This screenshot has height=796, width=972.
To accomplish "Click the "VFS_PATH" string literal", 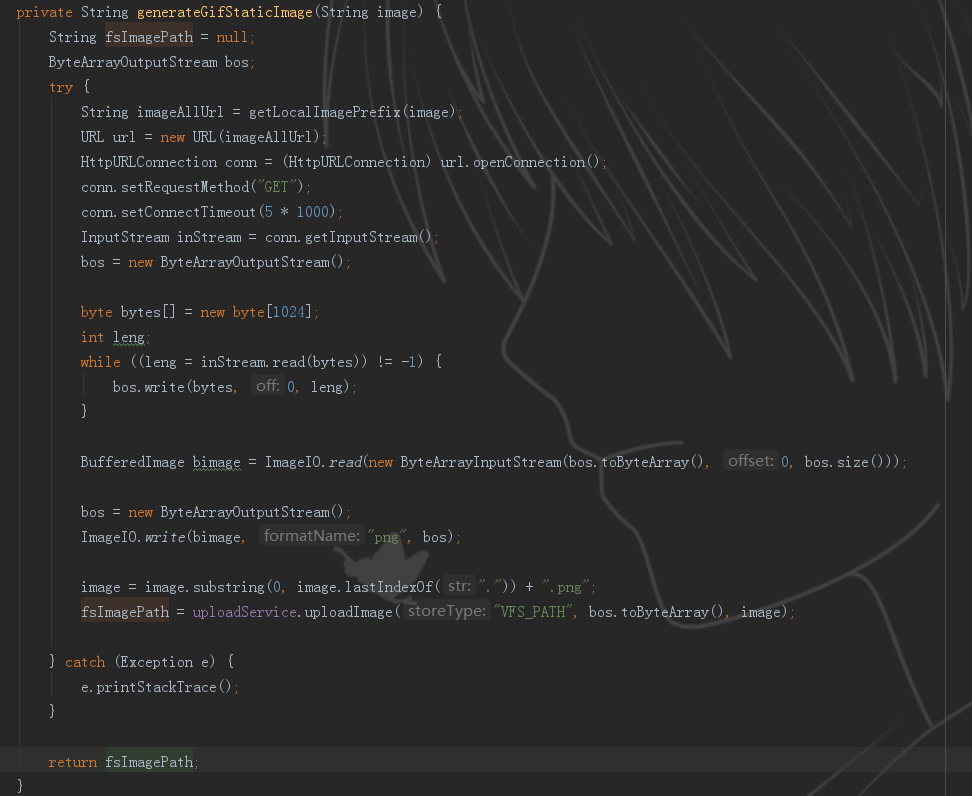I will coord(534,612).
